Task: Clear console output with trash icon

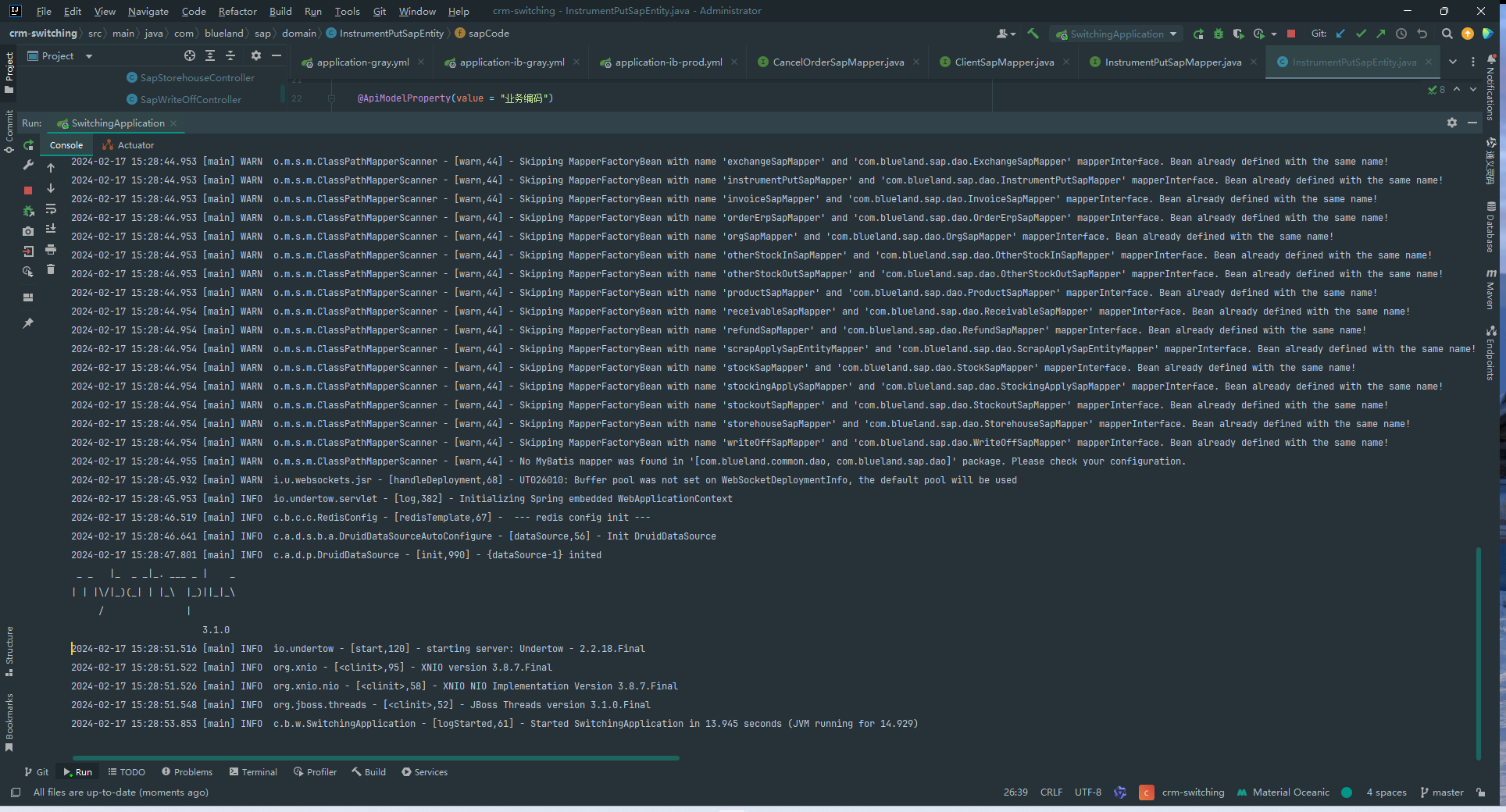Action: (51, 269)
